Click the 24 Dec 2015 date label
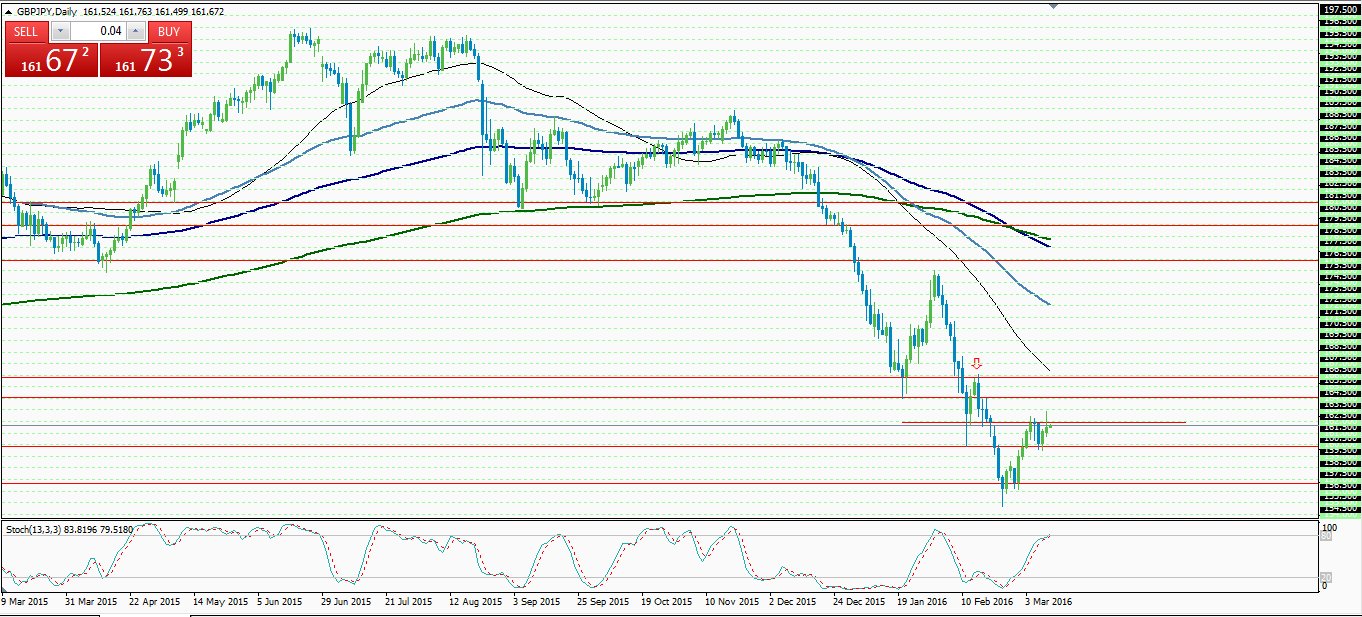The image size is (1362, 617). click(x=861, y=602)
